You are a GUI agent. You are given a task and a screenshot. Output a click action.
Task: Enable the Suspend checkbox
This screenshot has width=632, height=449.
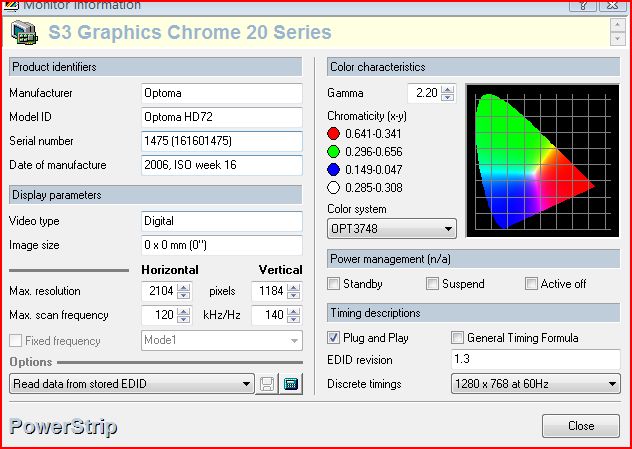tap(432, 284)
